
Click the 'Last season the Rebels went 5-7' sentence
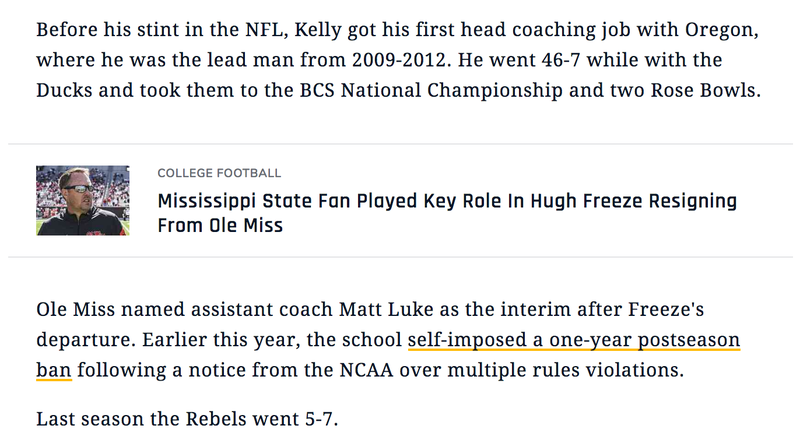[x=187, y=419]
